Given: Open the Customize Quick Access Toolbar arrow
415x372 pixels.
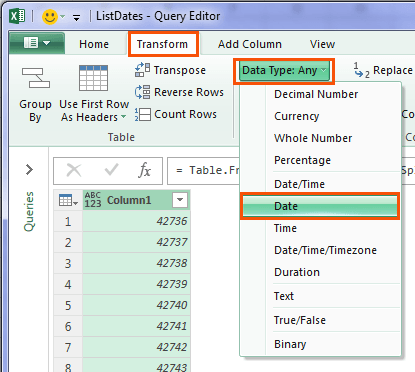Looking at the screenshot, I should (x=77, y=18).
